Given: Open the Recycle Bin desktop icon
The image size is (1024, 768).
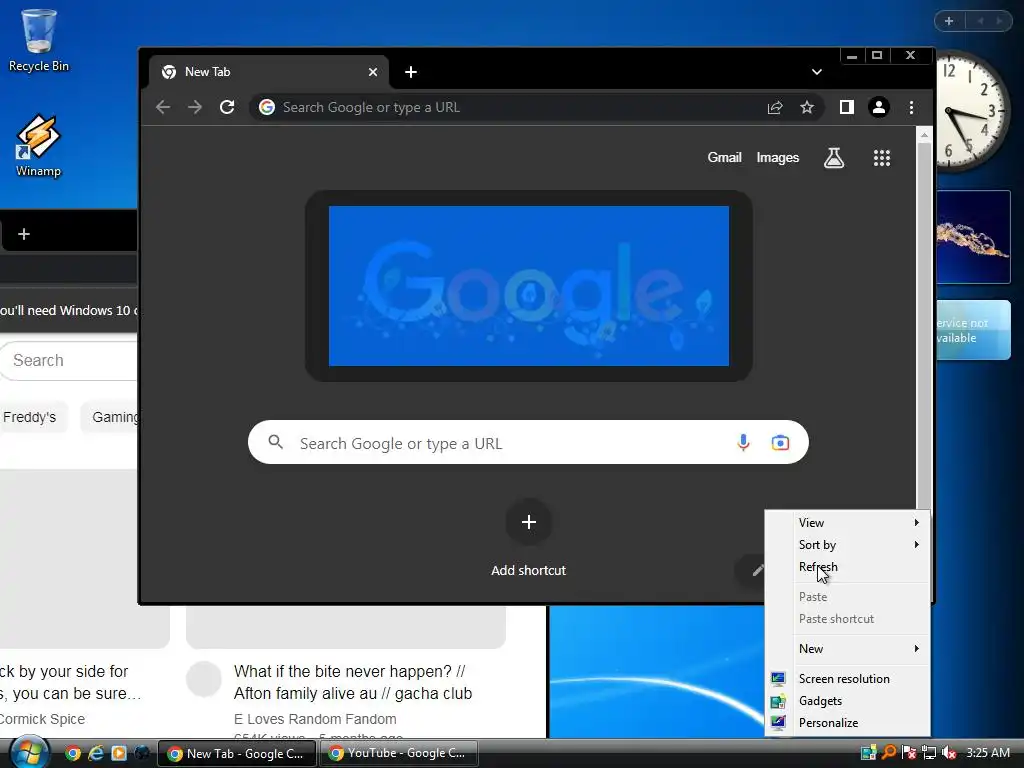Looking at the screenshot, I should click(39, 40).
